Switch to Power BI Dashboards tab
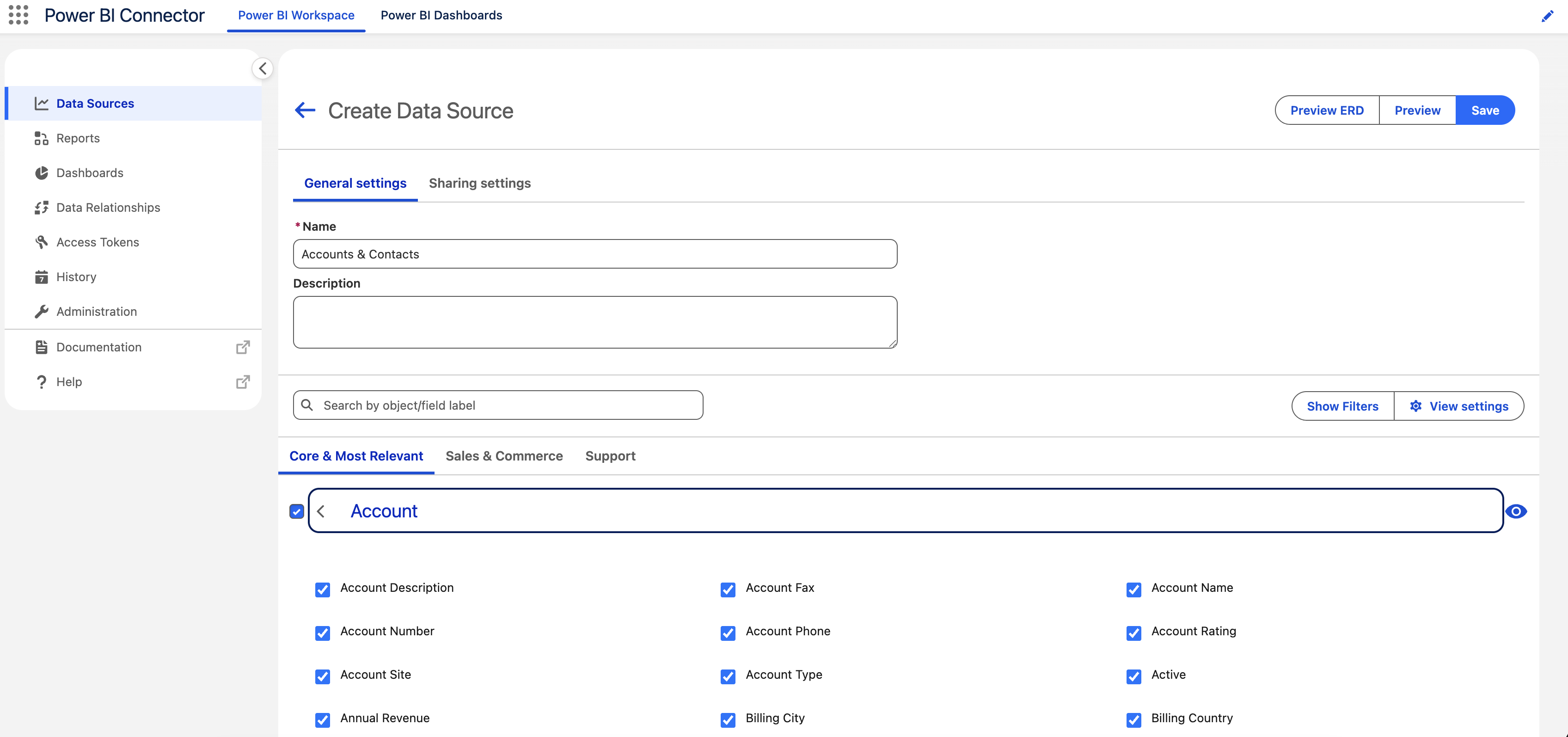This screenshot has width=1568, height=737. [x=441, y=15]
